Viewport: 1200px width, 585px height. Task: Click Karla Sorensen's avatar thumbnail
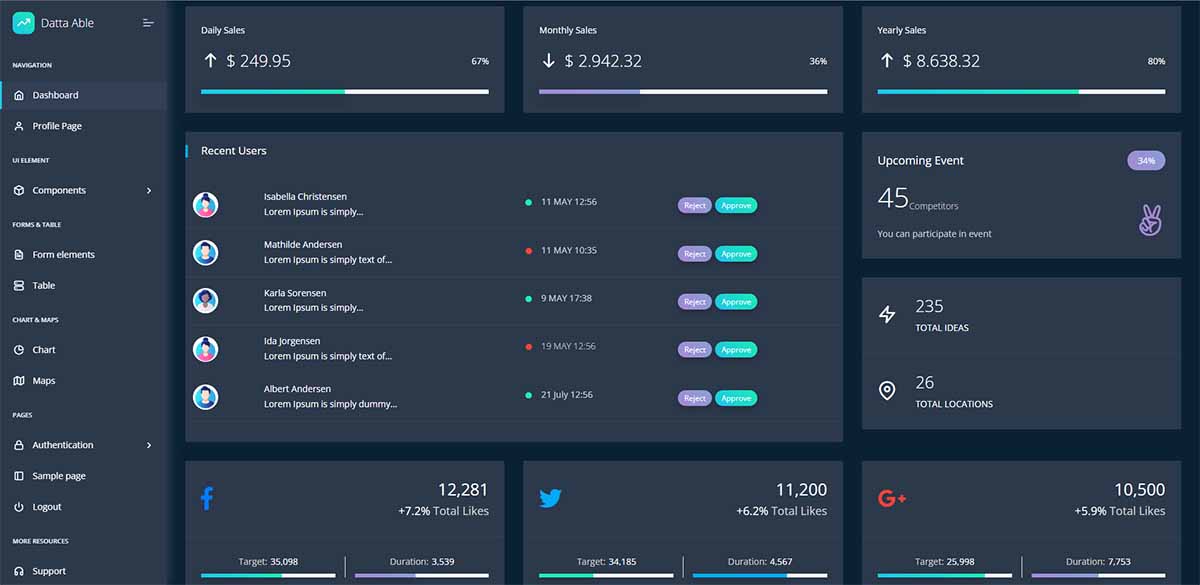206,301
